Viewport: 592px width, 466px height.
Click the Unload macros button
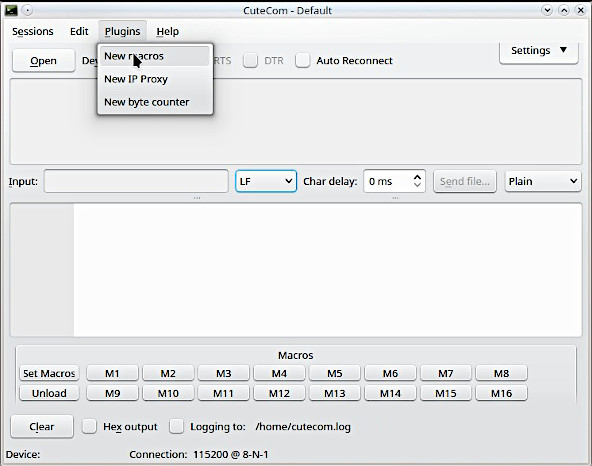point(49,393)
